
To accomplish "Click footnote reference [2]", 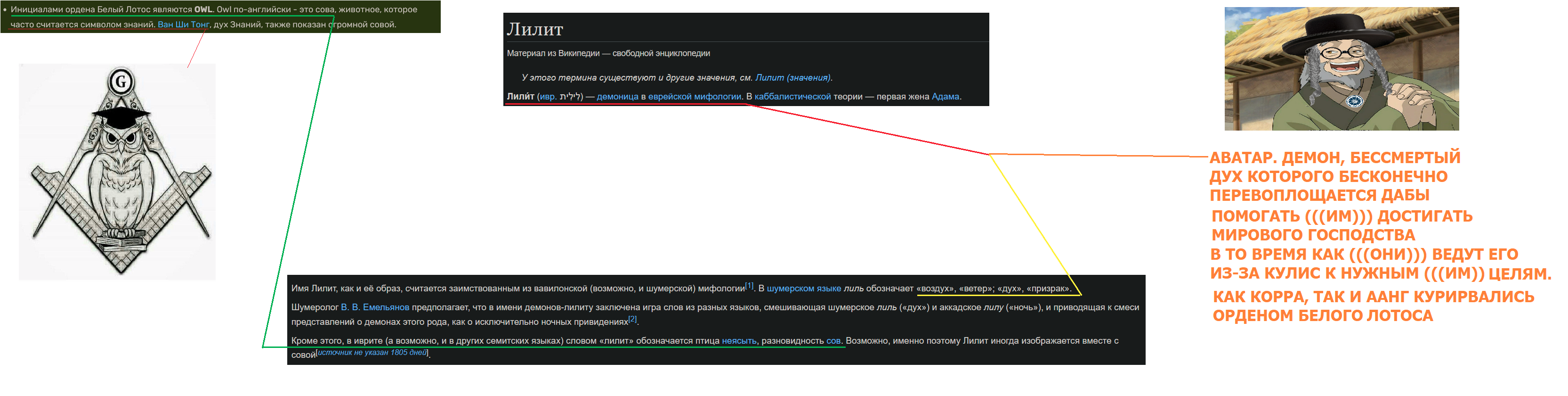I will (632, 319).
